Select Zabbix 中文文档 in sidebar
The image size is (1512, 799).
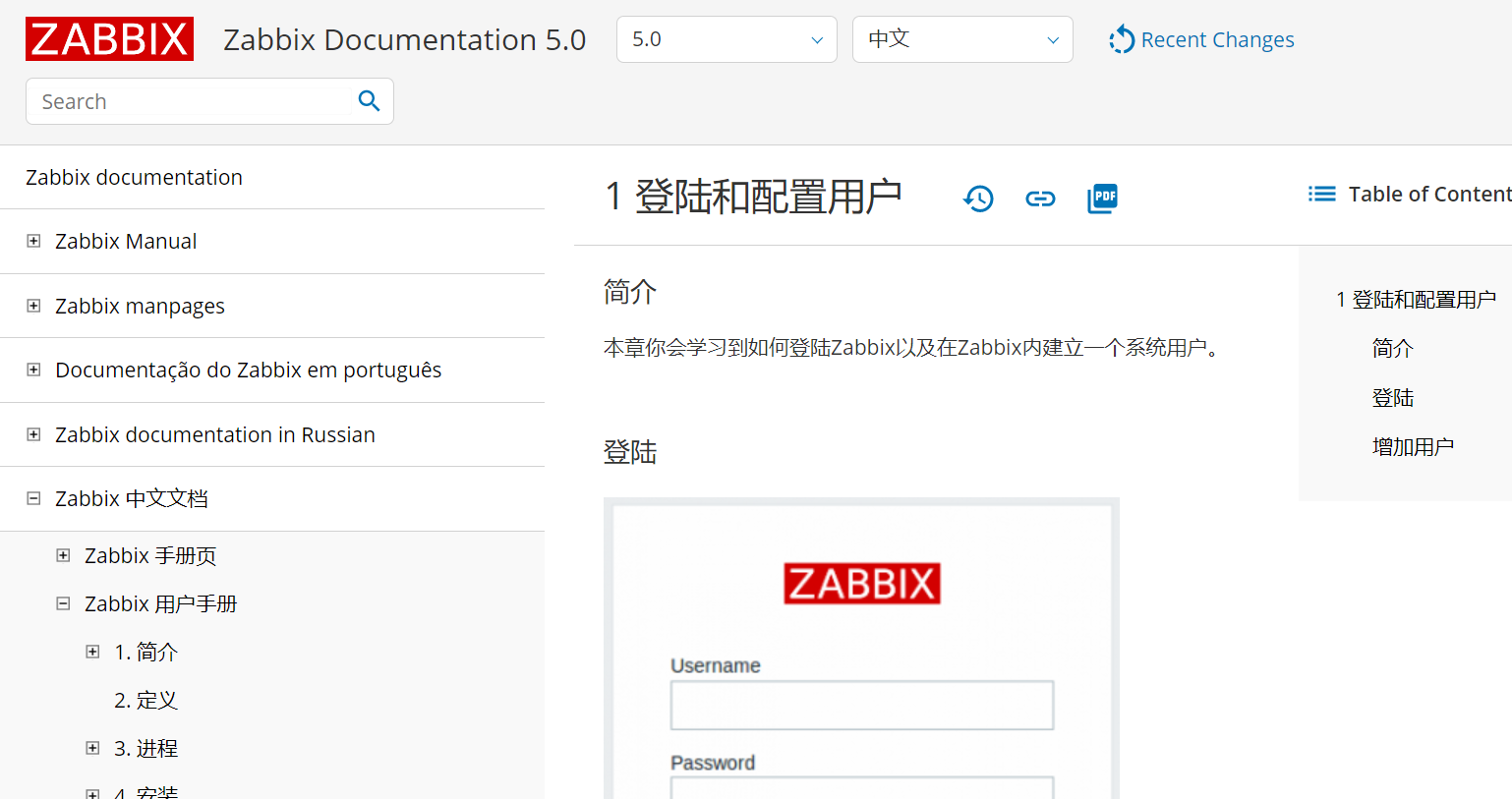132,498
